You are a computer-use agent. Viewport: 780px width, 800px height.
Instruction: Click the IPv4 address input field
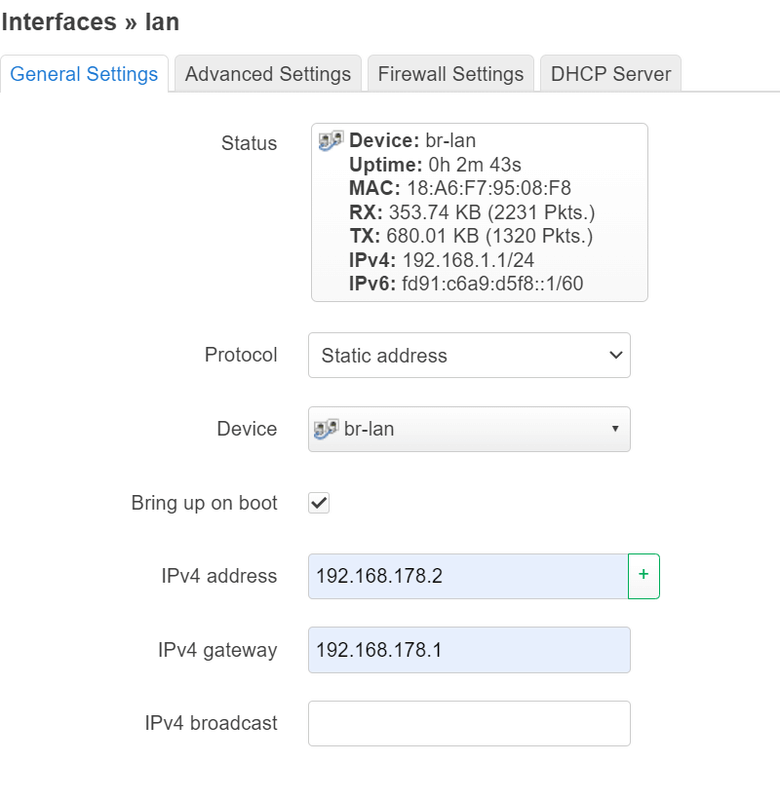point(467,576)
